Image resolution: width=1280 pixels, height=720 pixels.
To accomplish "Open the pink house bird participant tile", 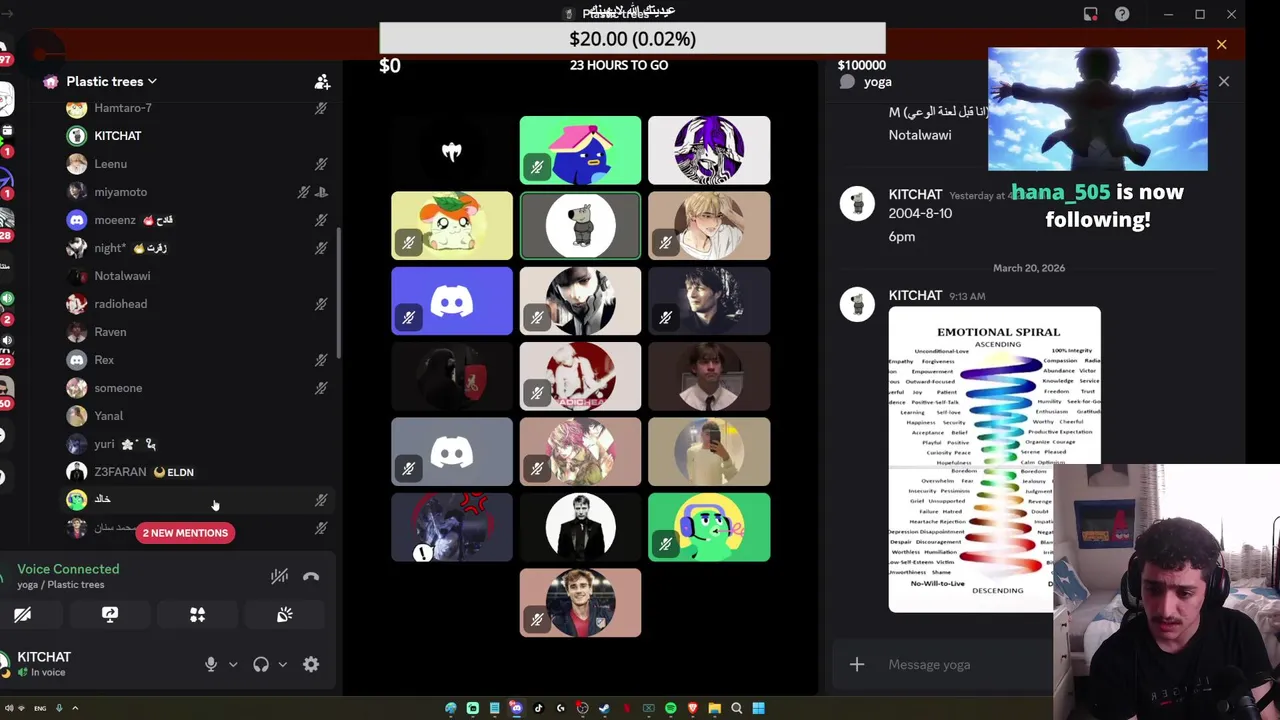I will coord(580,150).
